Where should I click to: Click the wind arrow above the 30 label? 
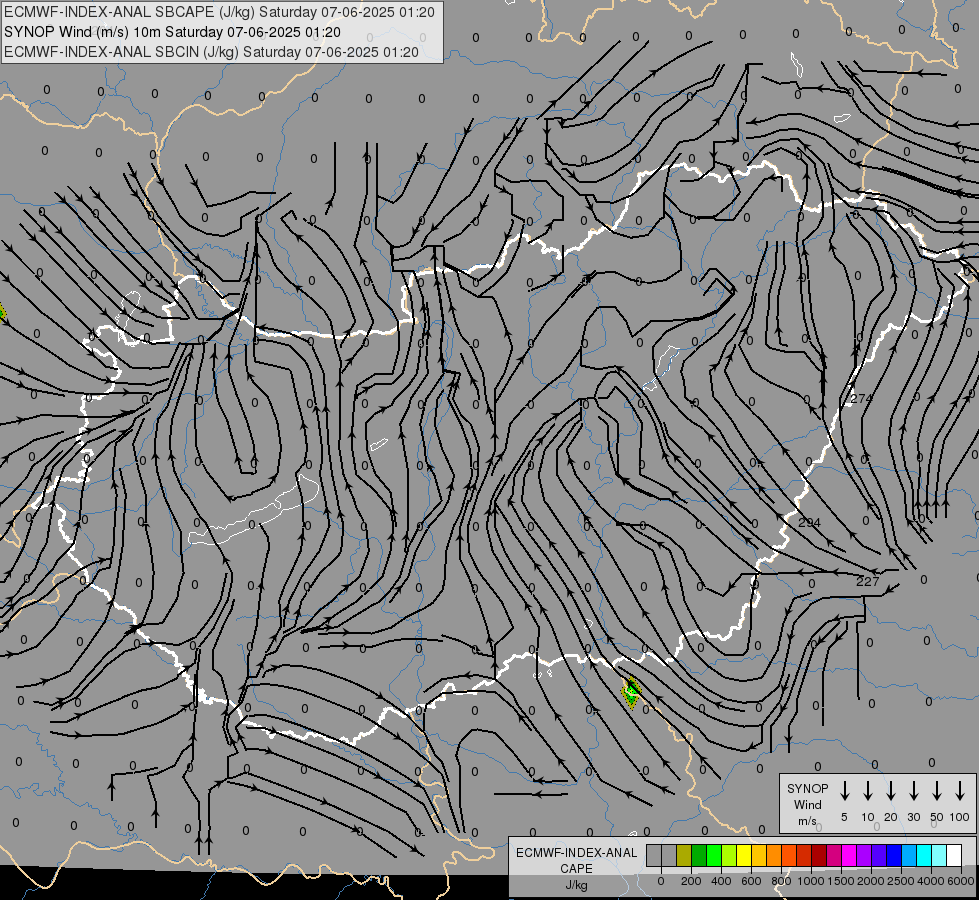coord(913,791)
